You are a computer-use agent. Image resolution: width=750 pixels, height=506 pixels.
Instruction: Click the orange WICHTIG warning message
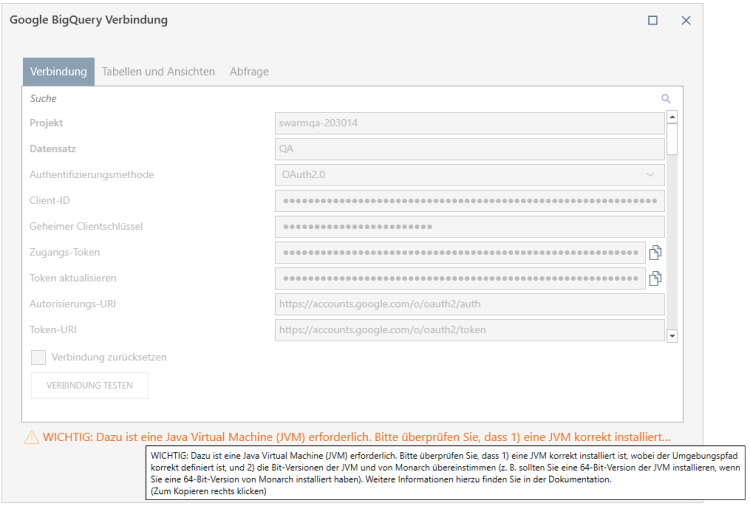click(356, 437)
